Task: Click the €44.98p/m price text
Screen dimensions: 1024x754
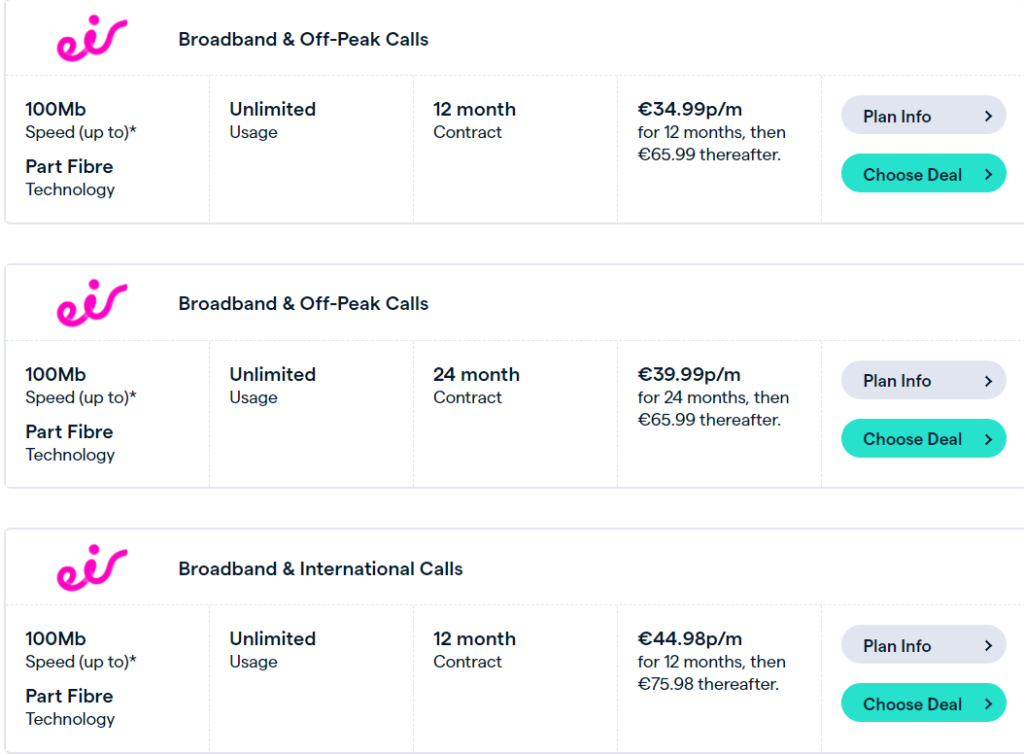Action: 690,638
